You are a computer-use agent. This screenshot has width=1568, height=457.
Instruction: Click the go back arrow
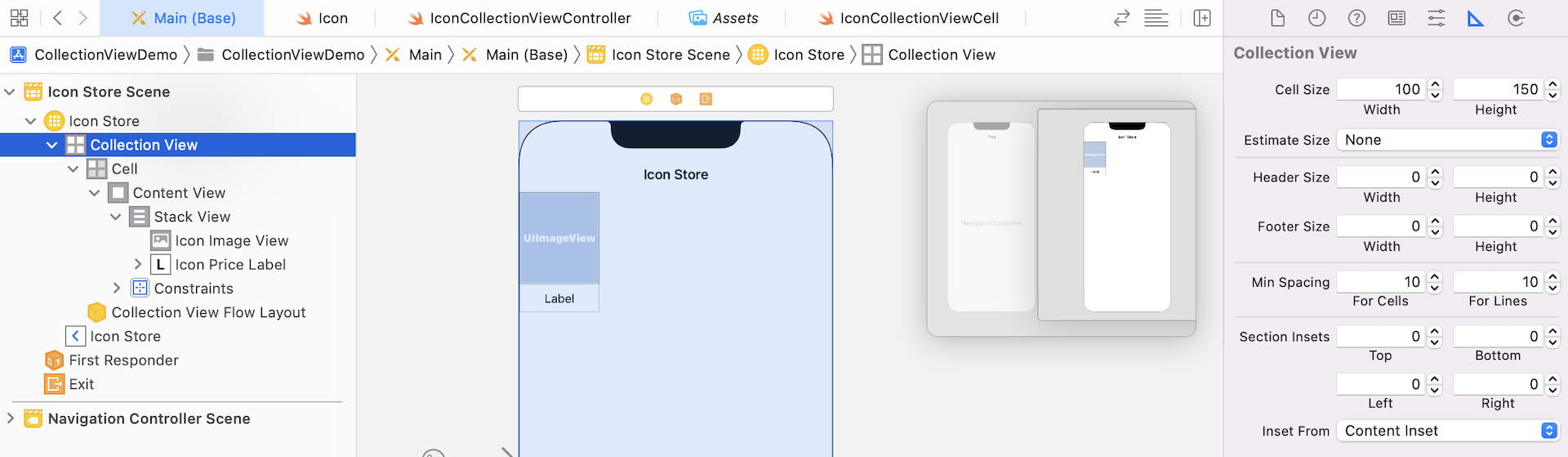click(x=57, y=18)
